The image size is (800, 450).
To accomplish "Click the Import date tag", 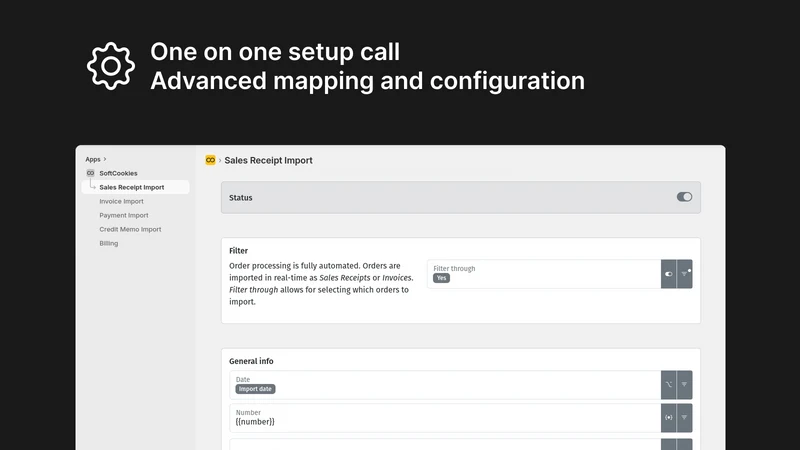I will coord(255,389).
